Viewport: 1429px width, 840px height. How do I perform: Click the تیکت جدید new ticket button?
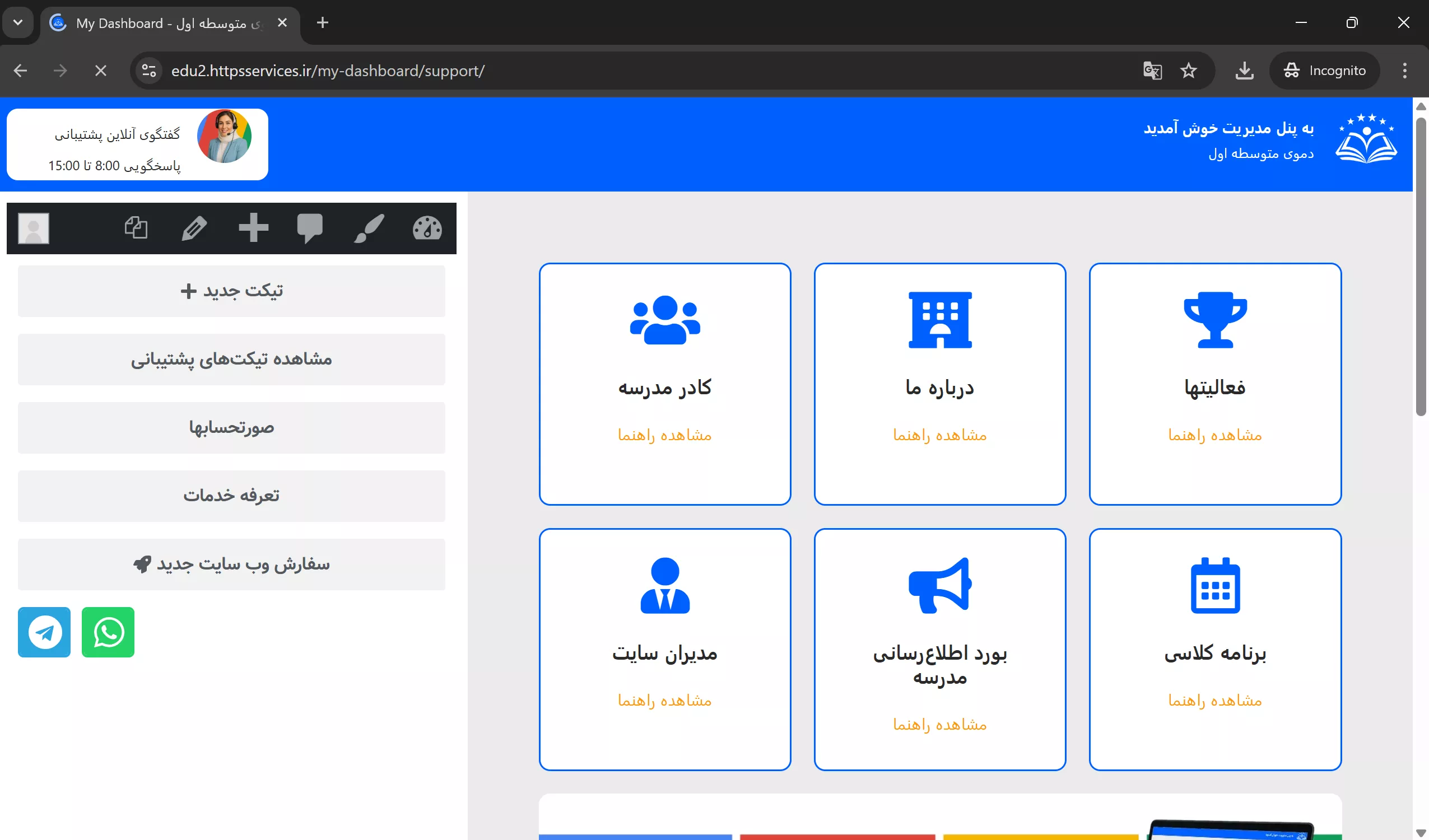(x=231, y=291)
